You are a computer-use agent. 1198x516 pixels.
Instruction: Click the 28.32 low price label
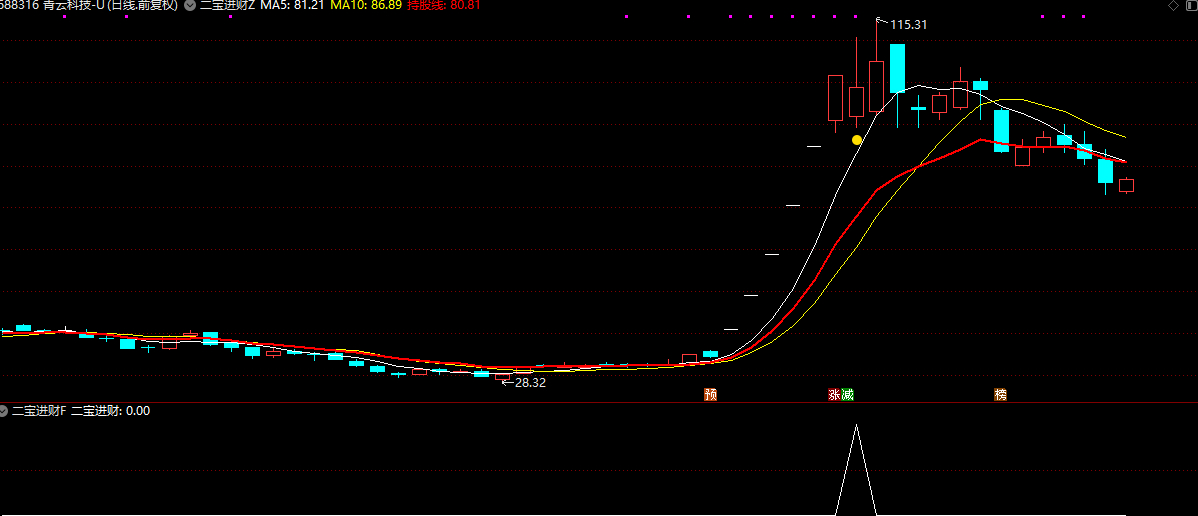coord(530,382)
